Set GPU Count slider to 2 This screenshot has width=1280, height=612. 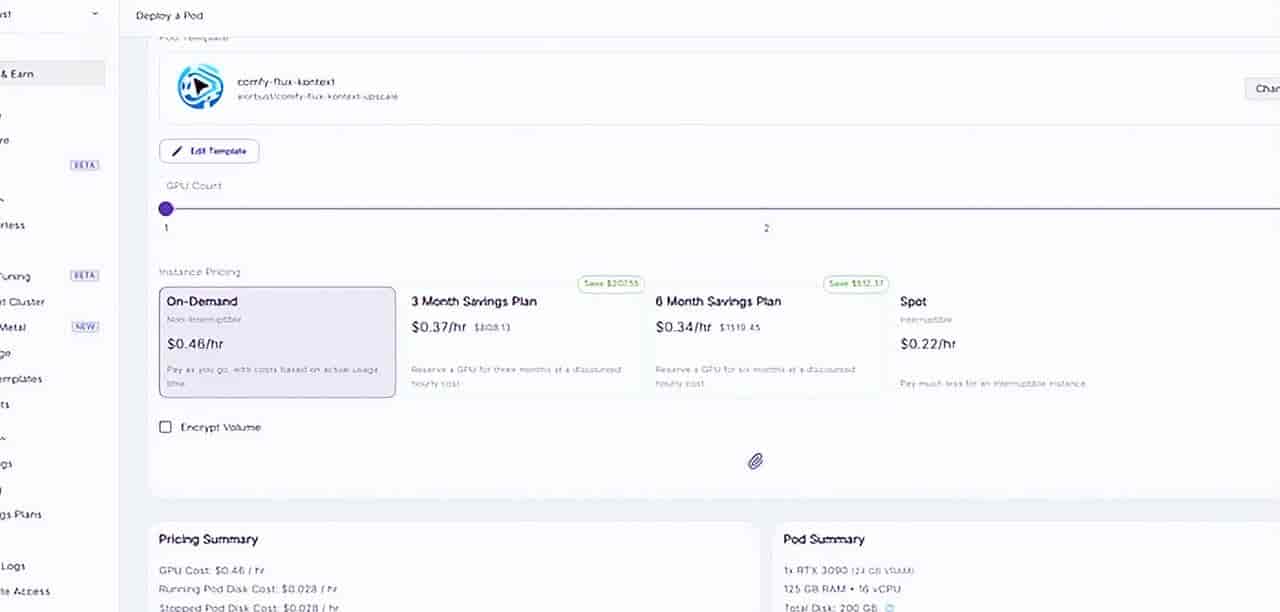[x=767, y=209]
